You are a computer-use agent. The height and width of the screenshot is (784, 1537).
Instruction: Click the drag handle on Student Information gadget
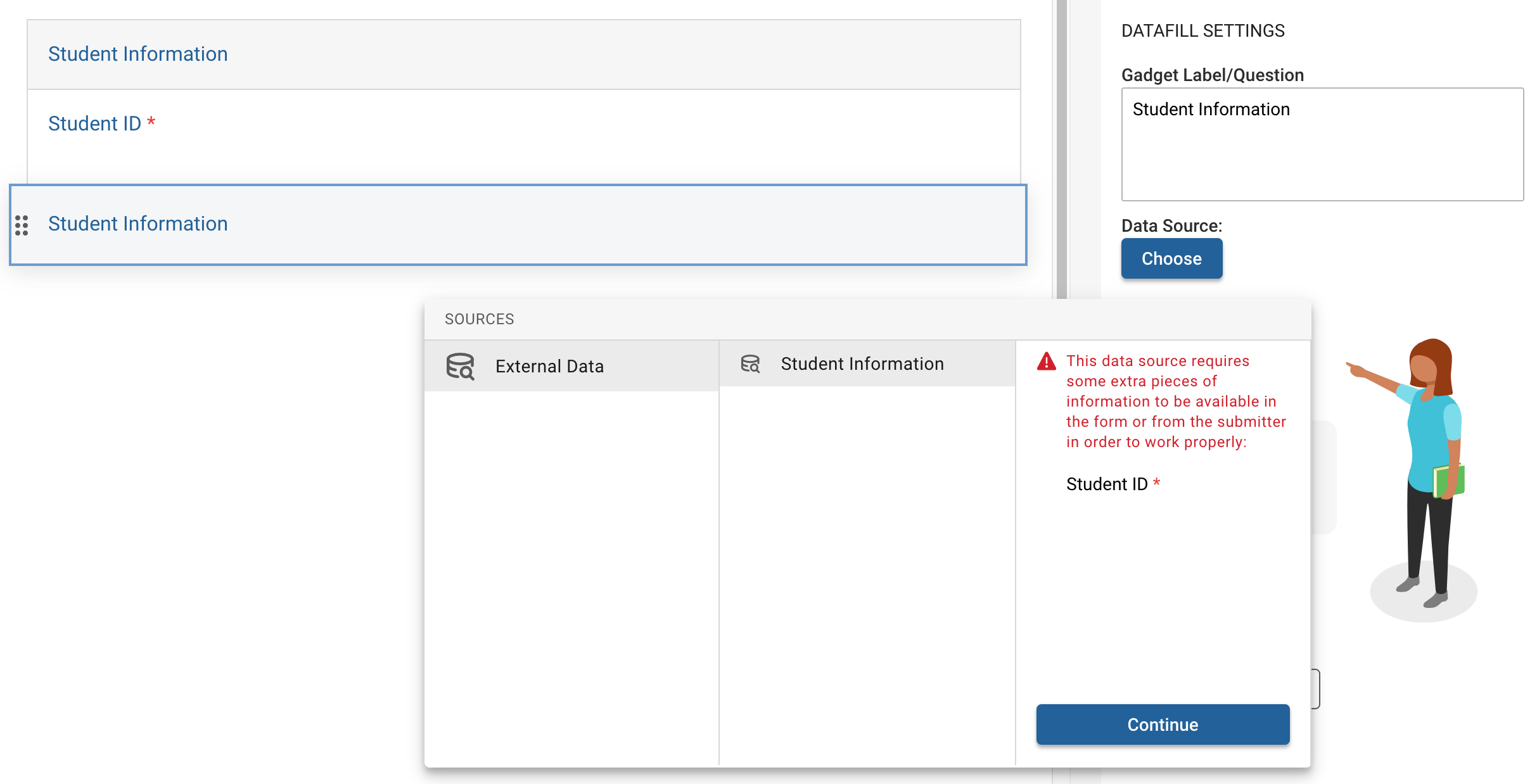(23, 225)
